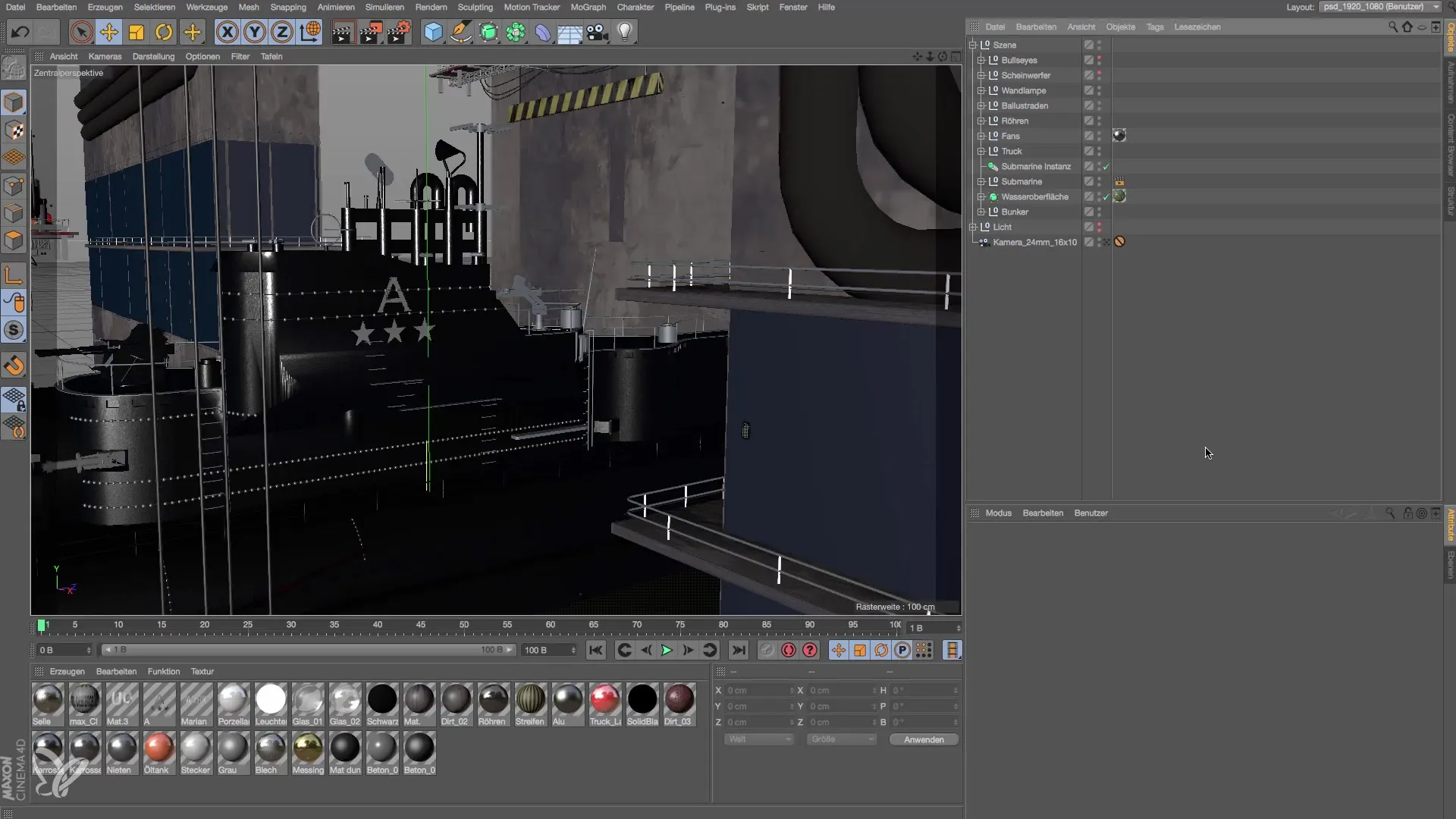This screenshot has width=1456, height=819.
Task: Select the Öltank orange material
Action: coord(158,753)
